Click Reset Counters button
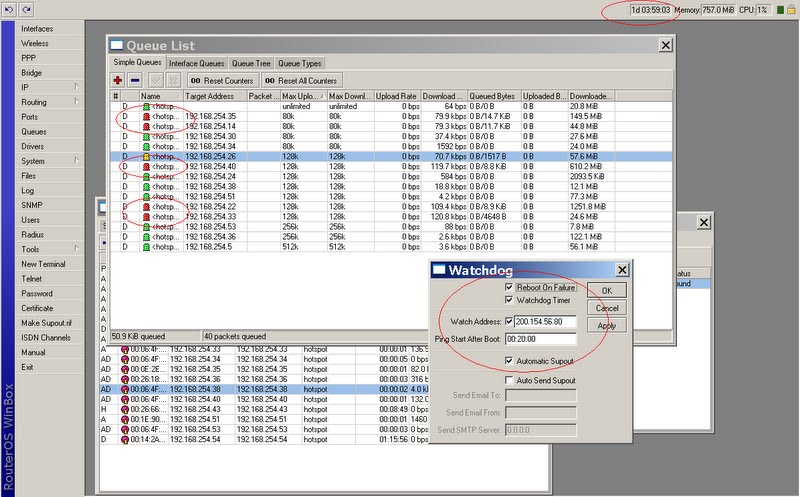800x497 pixels. pos(221,81)
